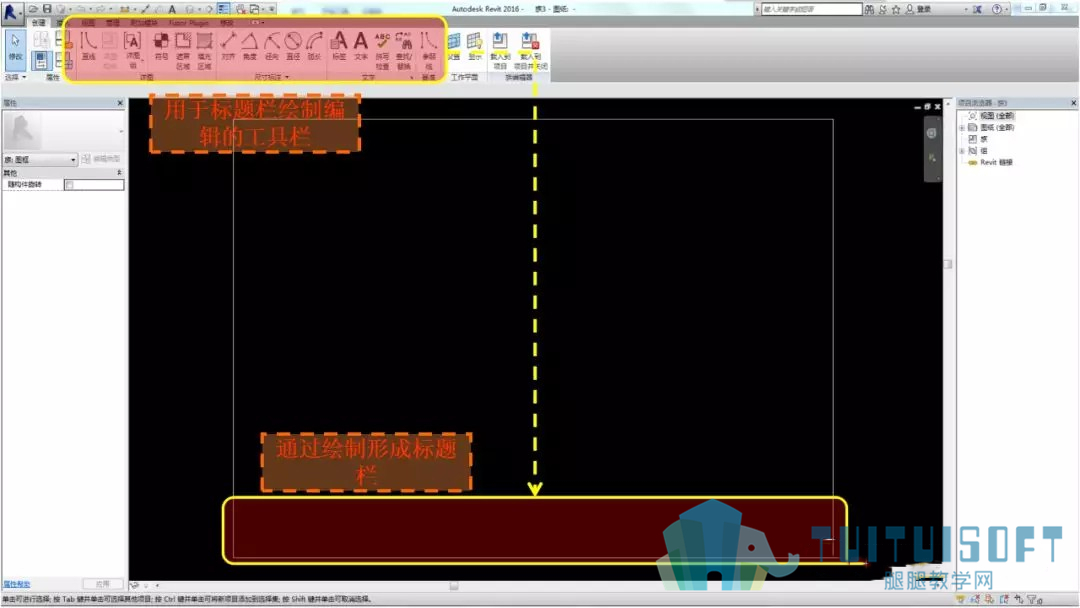Open the 属性帮助 link in properties panel
This screenshot has width=1080, height=608.
[16, 584]
